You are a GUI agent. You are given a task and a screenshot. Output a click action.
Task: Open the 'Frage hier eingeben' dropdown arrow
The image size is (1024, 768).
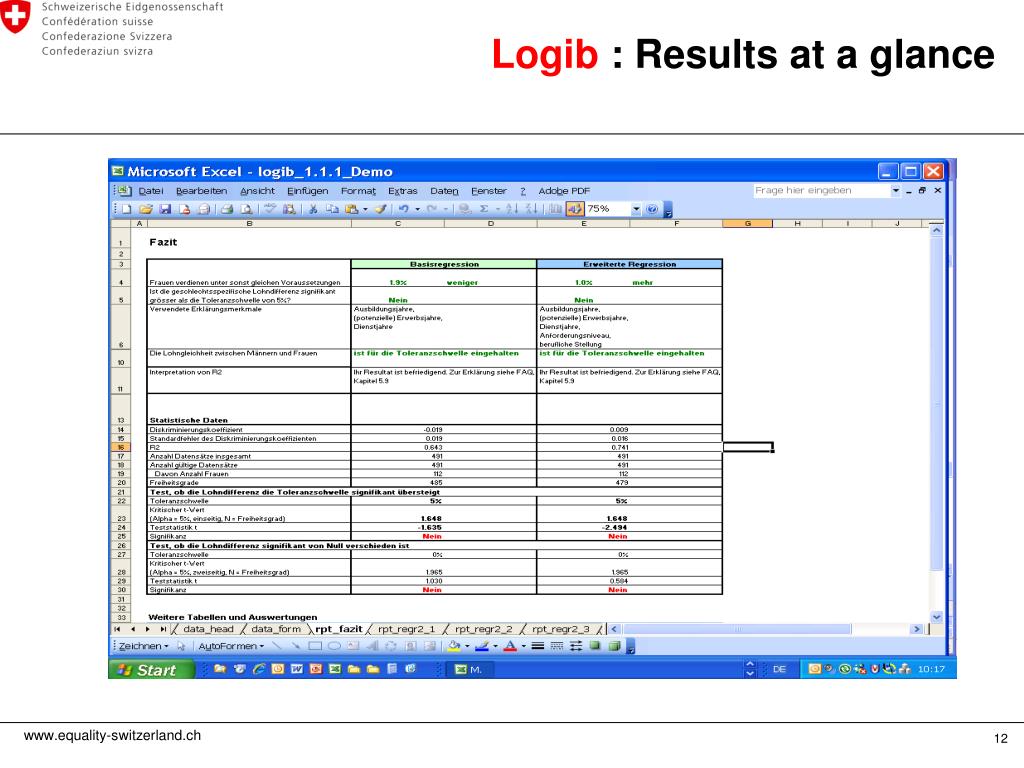[895, 191]
